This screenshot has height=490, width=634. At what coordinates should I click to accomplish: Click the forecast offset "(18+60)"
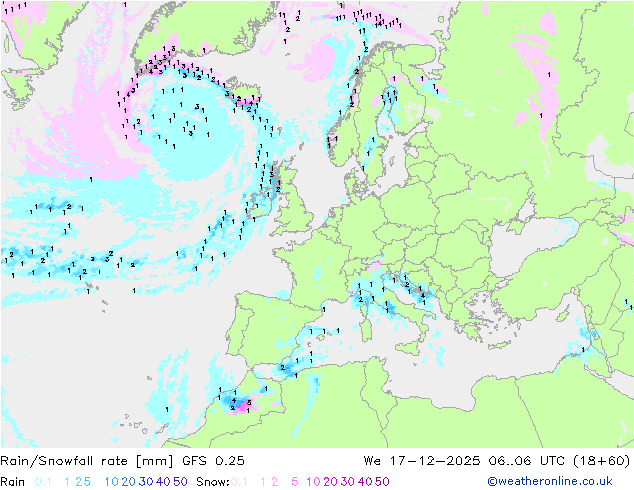pyautogui.click(x=602, y=461)
